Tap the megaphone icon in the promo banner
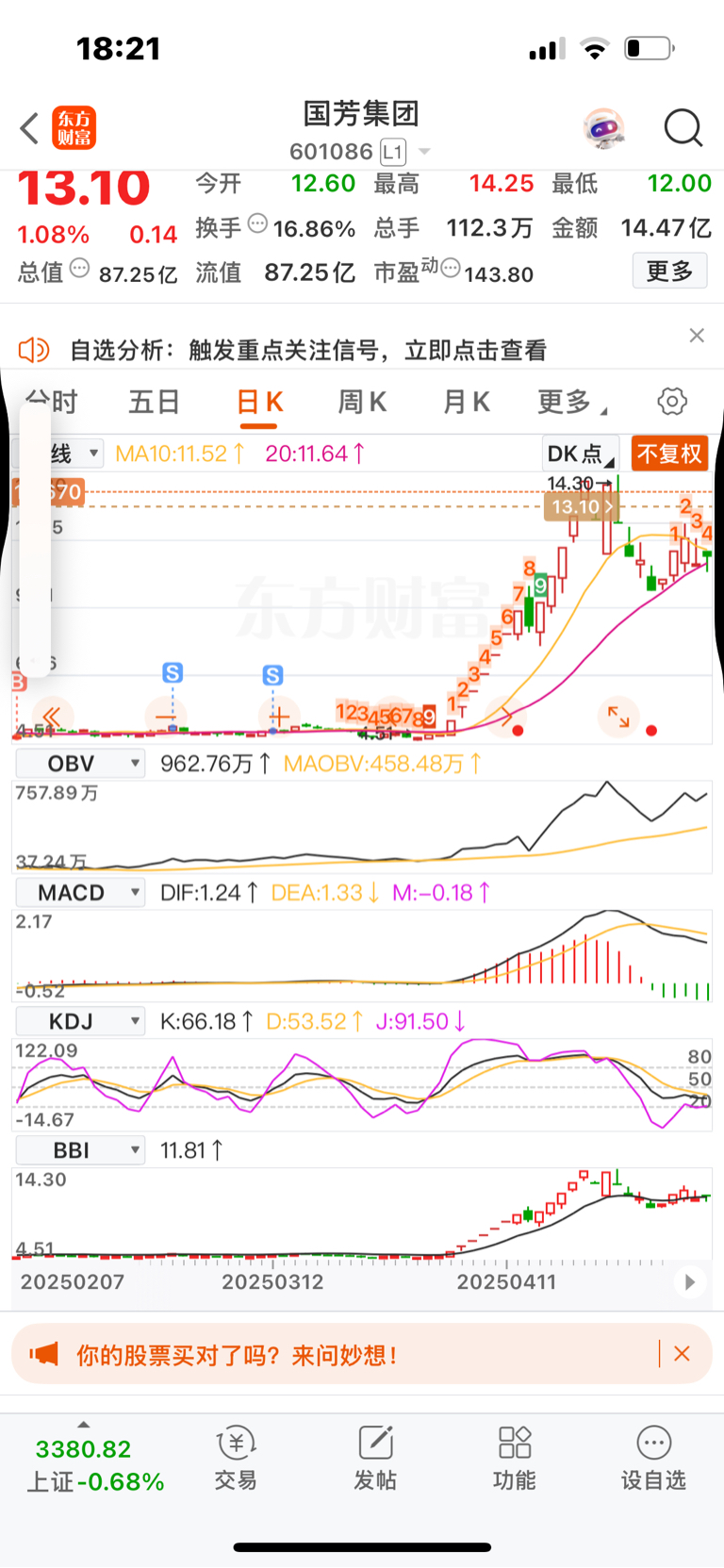 43,1355
